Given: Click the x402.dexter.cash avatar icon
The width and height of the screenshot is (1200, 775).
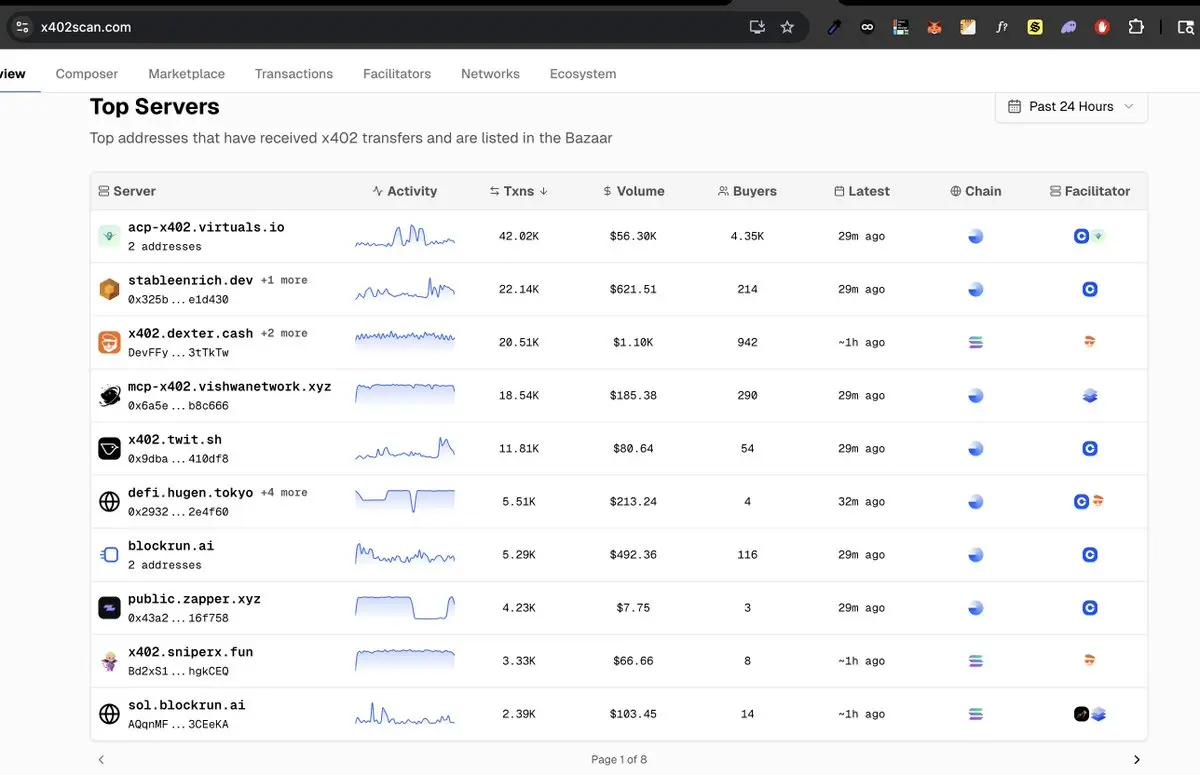Looking at the screenshot, I should [x=109, y=342].
